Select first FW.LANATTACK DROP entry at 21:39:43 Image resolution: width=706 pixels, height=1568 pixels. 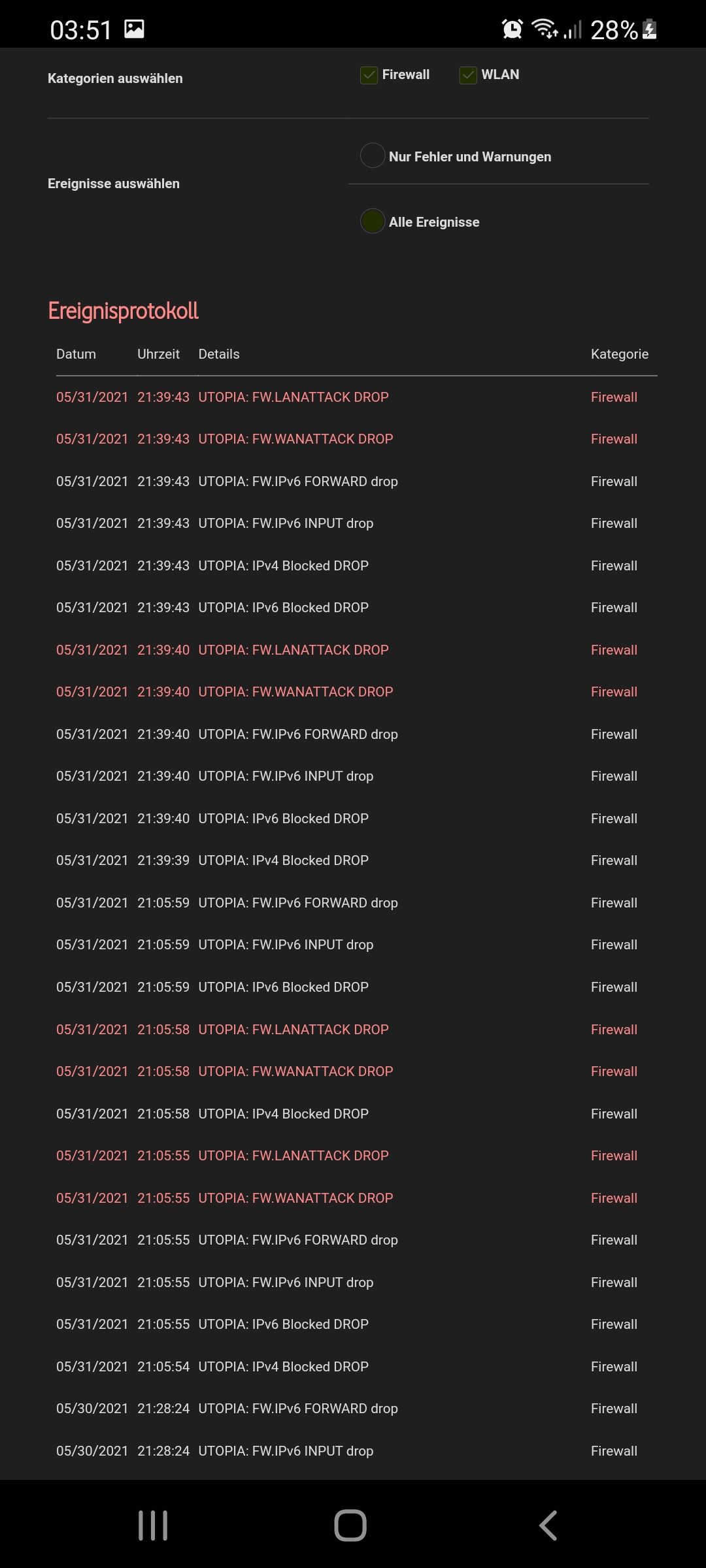(293, 397)
